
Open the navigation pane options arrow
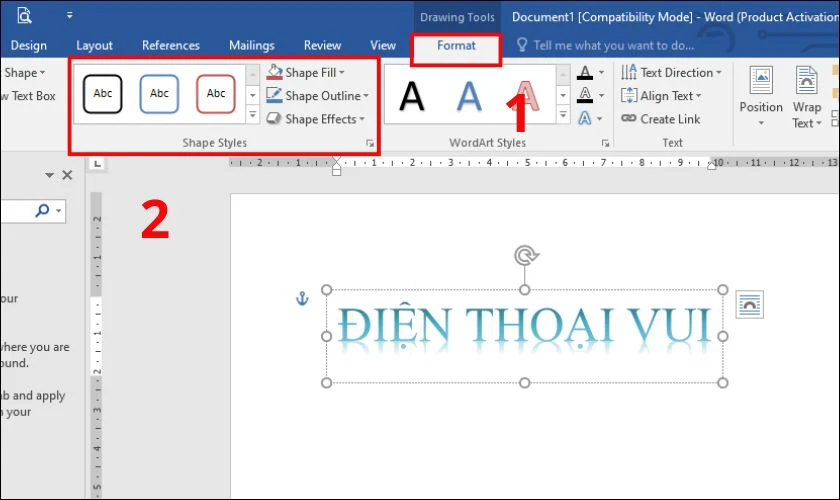[x=49, y=175]
